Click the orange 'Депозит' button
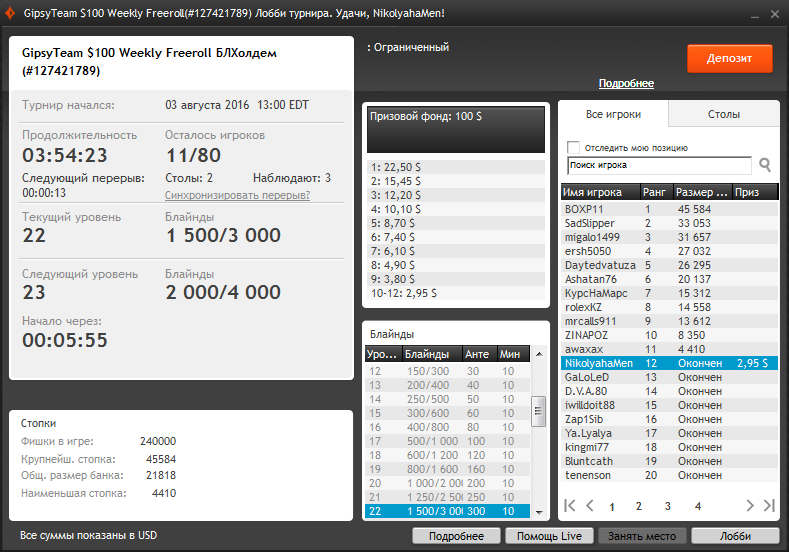The height and width of the screenshot is (552, 789). [x=730, y=58]
